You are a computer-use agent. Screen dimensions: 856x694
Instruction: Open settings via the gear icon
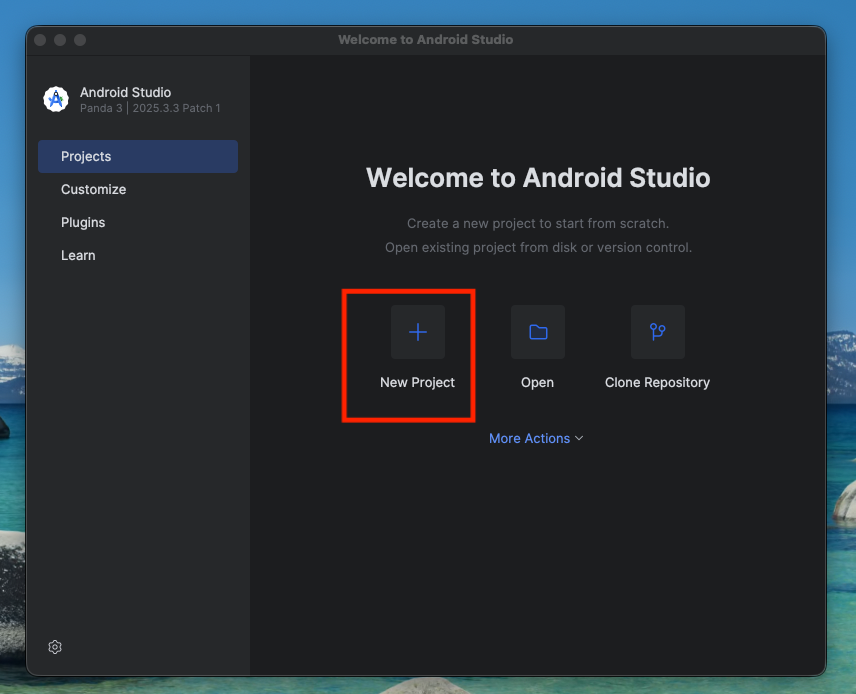[55, 647]
